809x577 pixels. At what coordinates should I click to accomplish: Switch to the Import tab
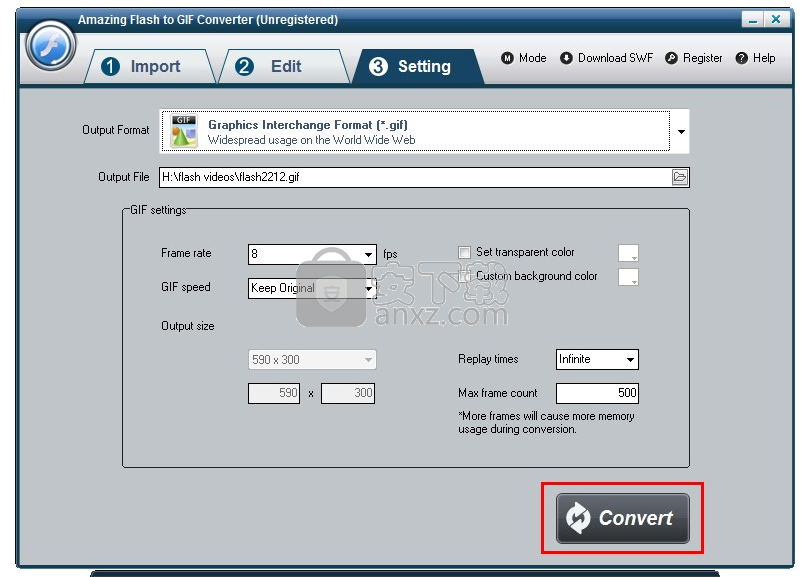coord(150,66)
